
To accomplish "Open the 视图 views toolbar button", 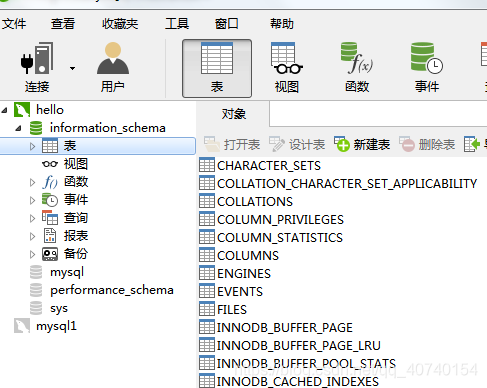I will (287, 68).
